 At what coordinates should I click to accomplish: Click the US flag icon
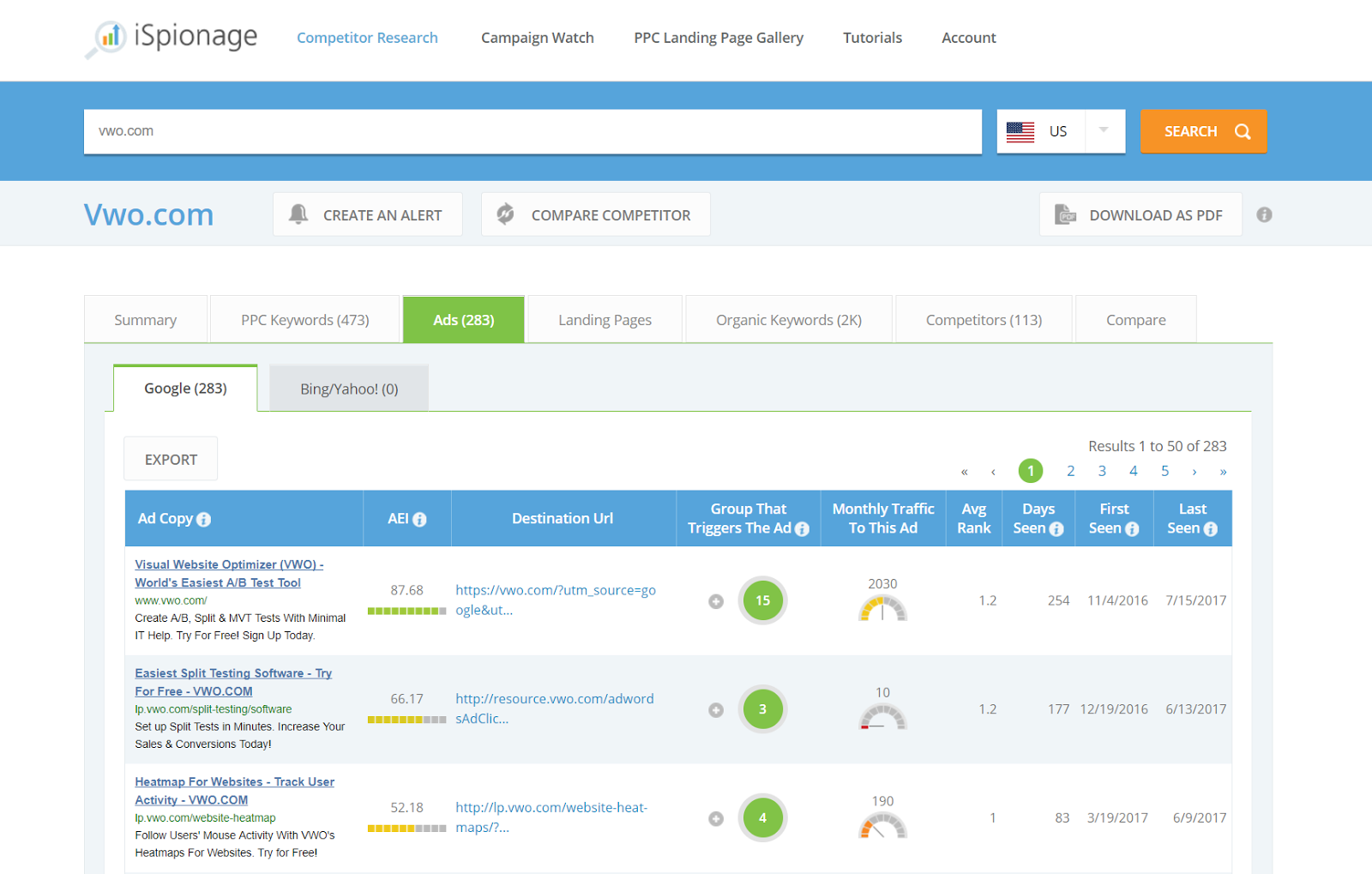coord(1020,131)
